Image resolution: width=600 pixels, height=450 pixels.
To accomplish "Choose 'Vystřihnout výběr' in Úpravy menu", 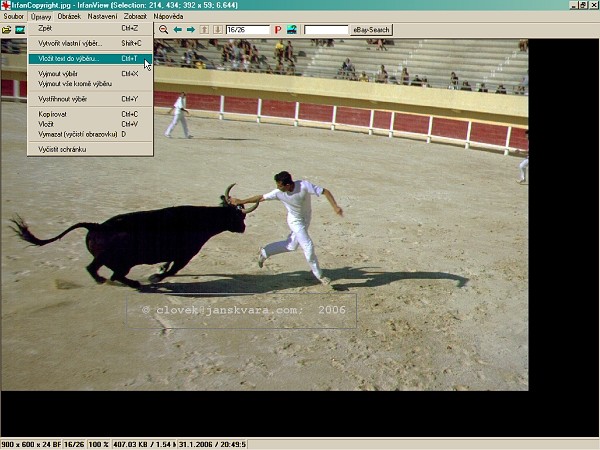I will coord(62,99).
